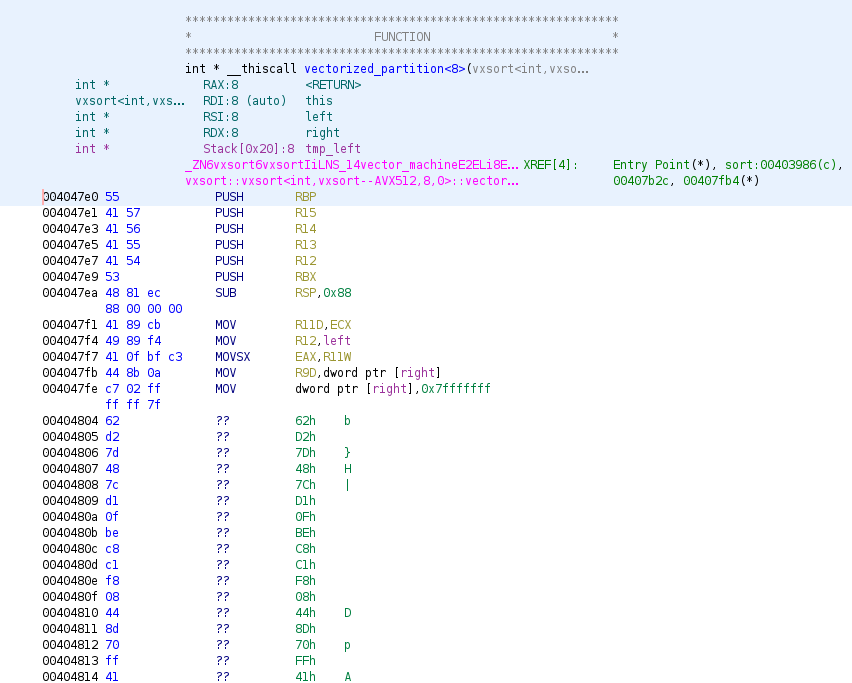852x683 pixels.
Task: Click the SUB mnemonic
Action: pyautogui.click(x=225, y=293)
